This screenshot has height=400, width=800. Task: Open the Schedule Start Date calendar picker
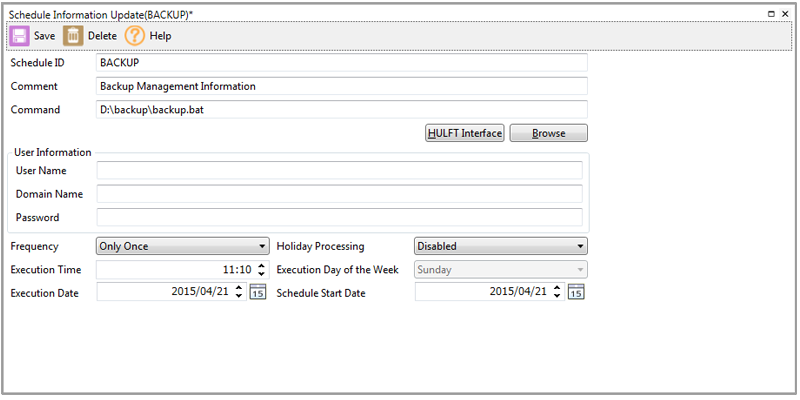pyautogui.click(x=576, y=292)
